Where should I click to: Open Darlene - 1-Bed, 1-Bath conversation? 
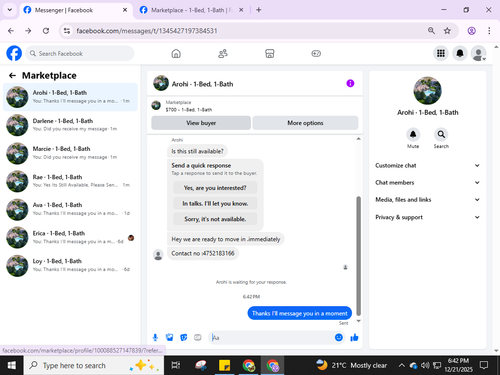[70, 125]
